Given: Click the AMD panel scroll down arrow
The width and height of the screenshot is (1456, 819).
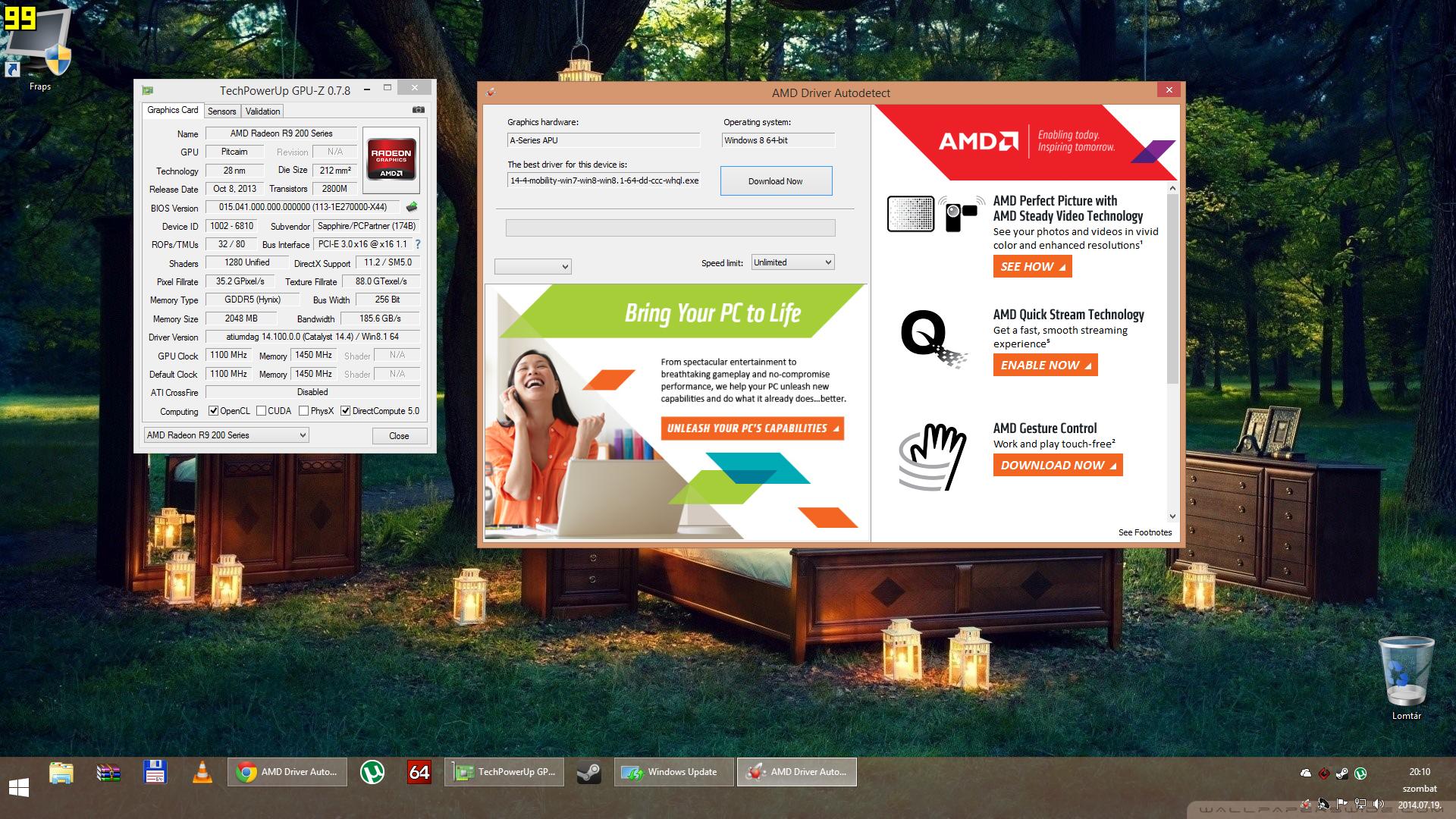Looking at the screenshot, I should click(x=1172, y=516).
